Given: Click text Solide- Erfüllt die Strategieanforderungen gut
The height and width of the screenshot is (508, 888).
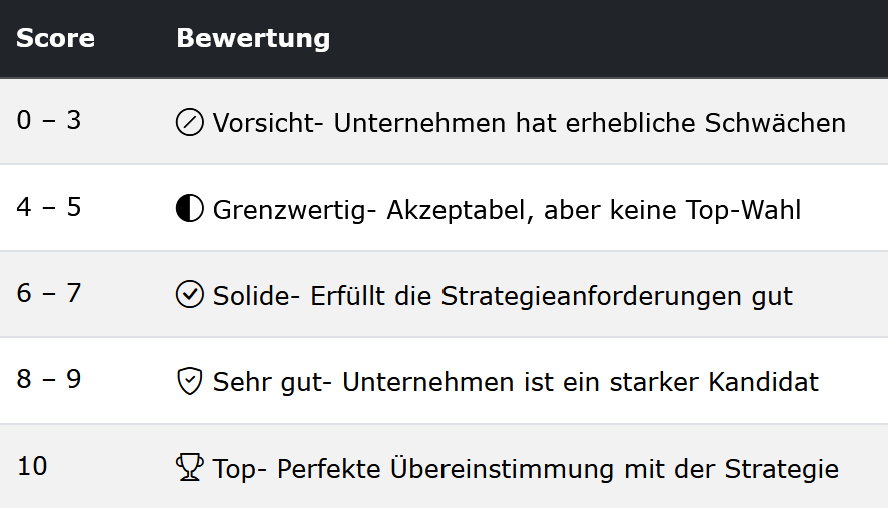Looking at the screenshot, I should point(502,296).
